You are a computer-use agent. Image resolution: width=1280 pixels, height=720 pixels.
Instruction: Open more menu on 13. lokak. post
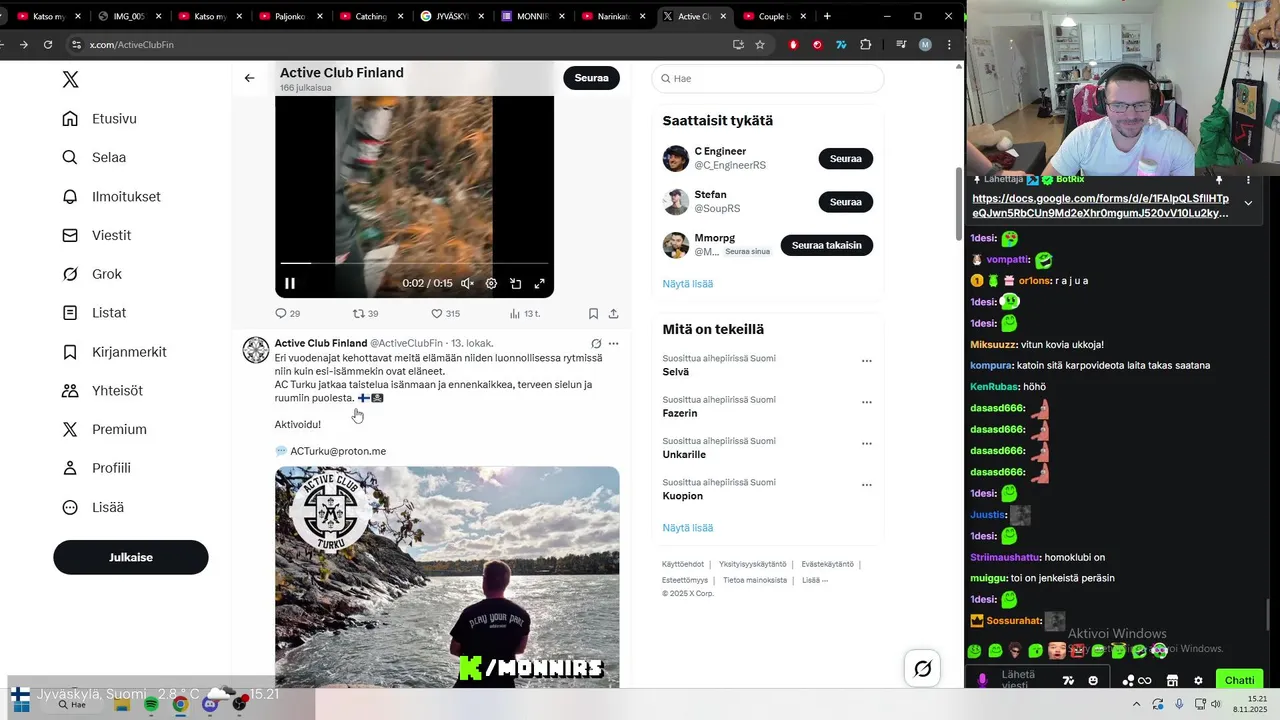click(613, 343)
